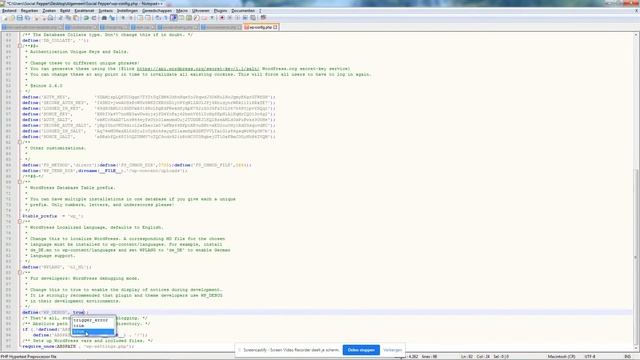The height and width of the screenshot is (360, 640).
Task: Open the Karakterset menu
Action: [84, 11]
